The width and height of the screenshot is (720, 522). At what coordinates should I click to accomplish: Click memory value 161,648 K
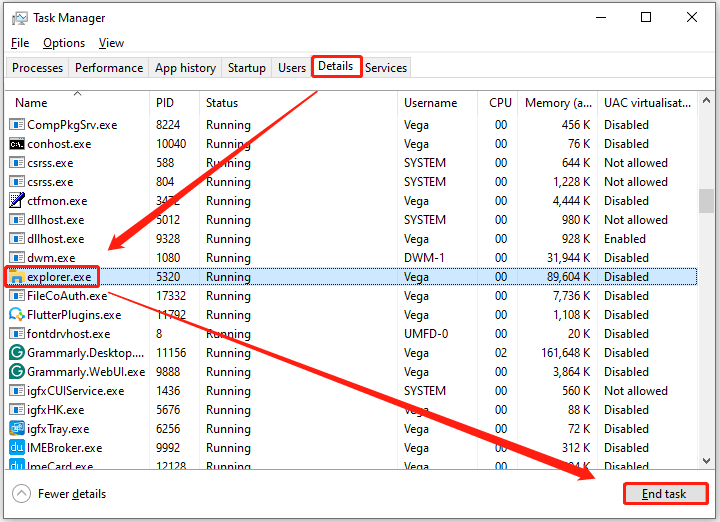coord(565,353)
